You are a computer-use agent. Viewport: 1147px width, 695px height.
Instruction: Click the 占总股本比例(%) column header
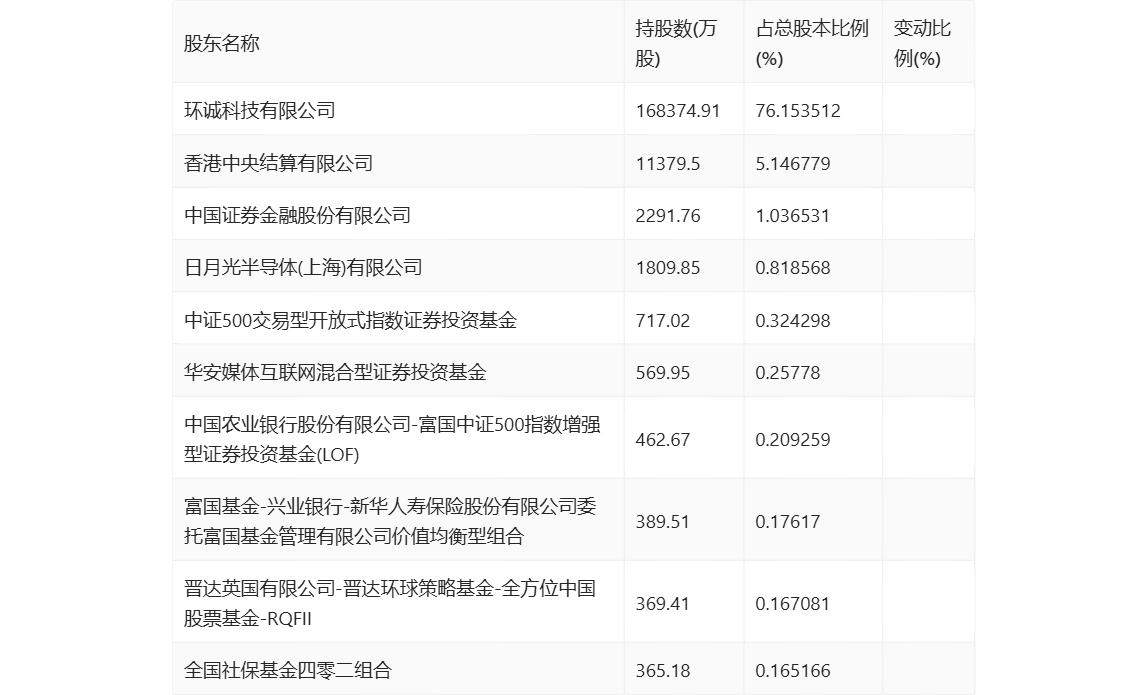point(812,43)
